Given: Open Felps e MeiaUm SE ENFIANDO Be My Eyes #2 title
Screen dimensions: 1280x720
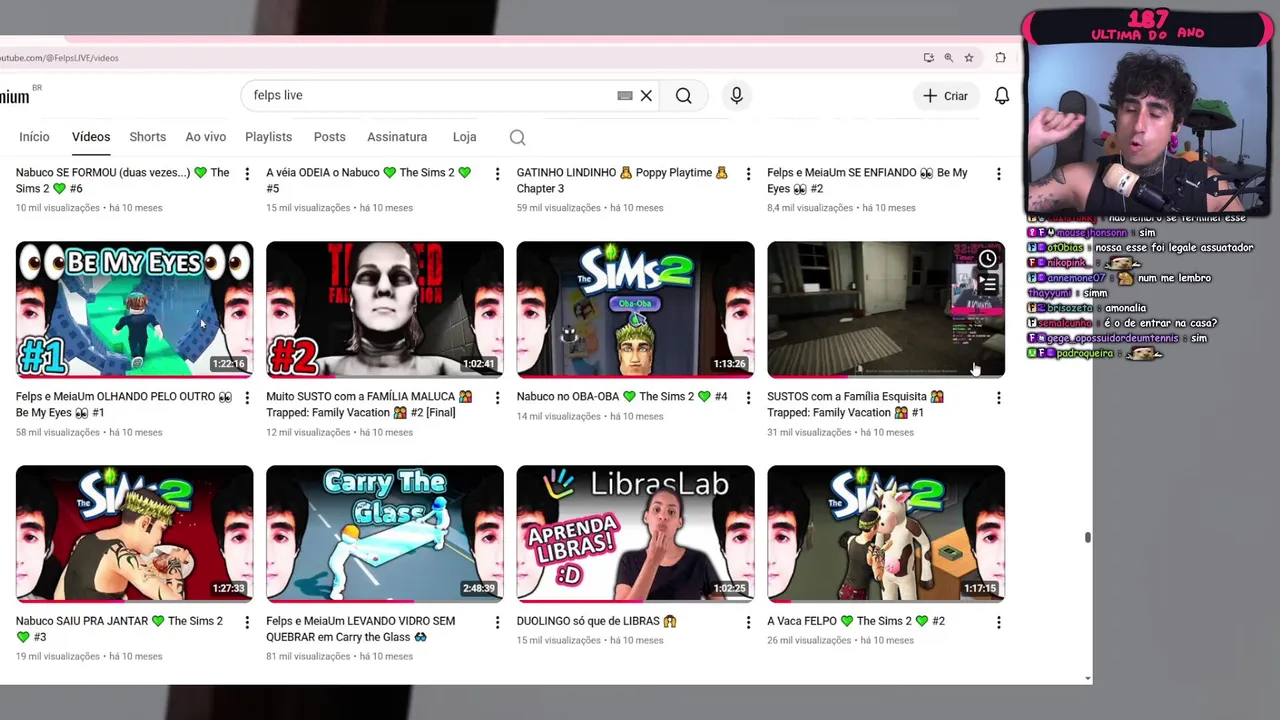Looking at the screenshot, I should tap(867, 180).
